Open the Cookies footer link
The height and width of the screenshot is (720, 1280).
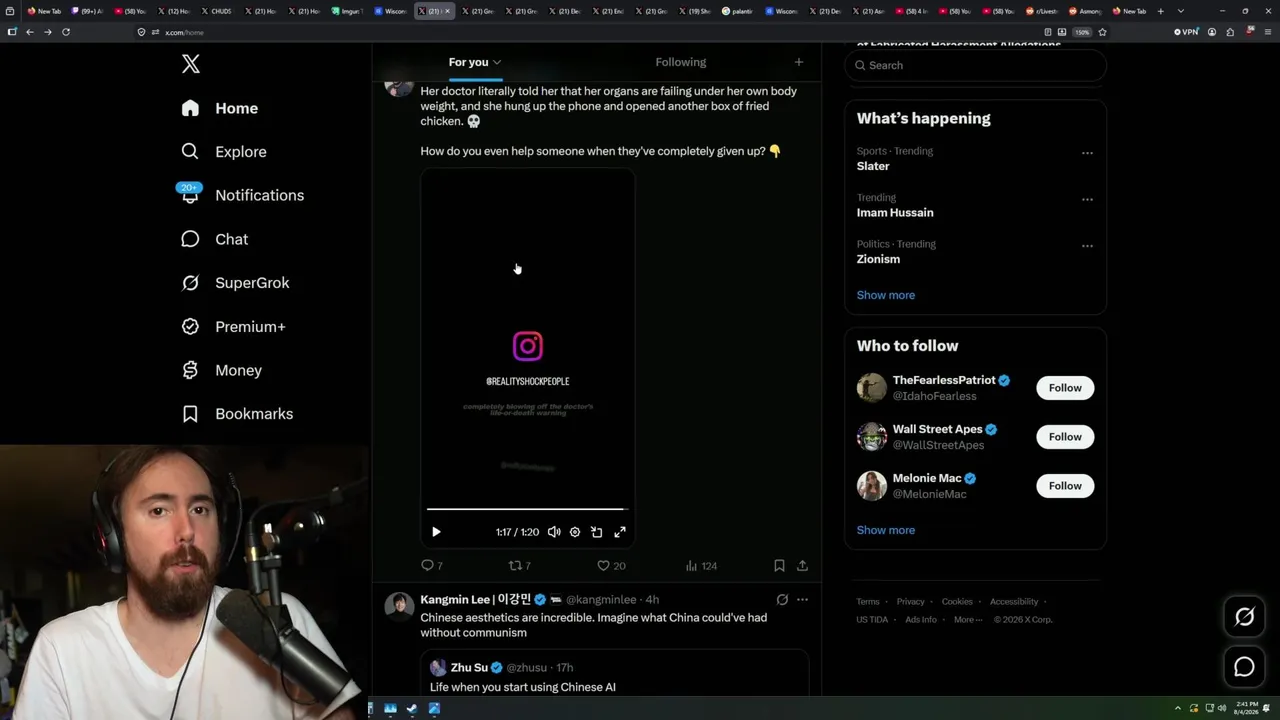957,602
